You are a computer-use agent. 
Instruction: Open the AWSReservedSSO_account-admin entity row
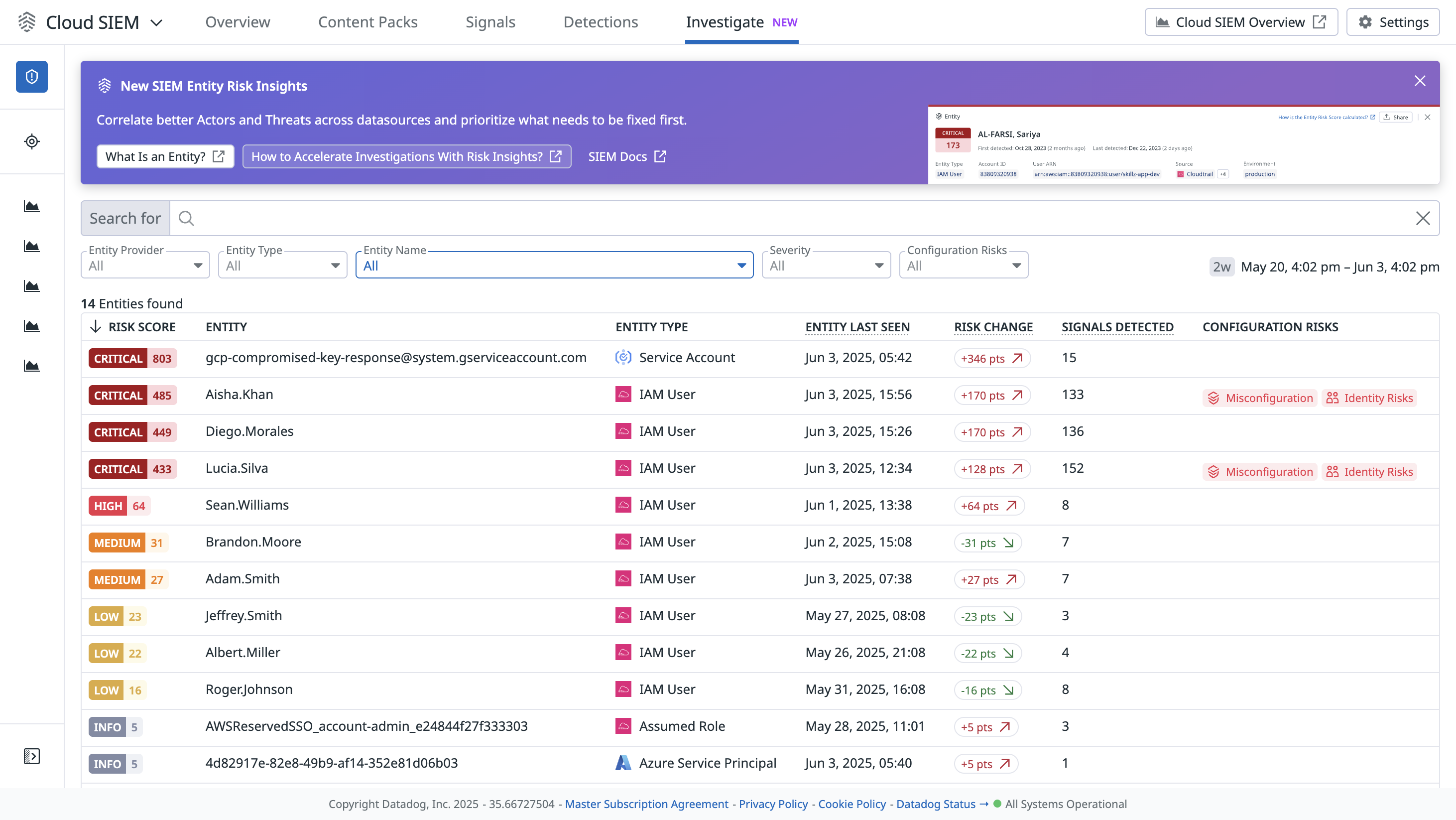[760, 727]
